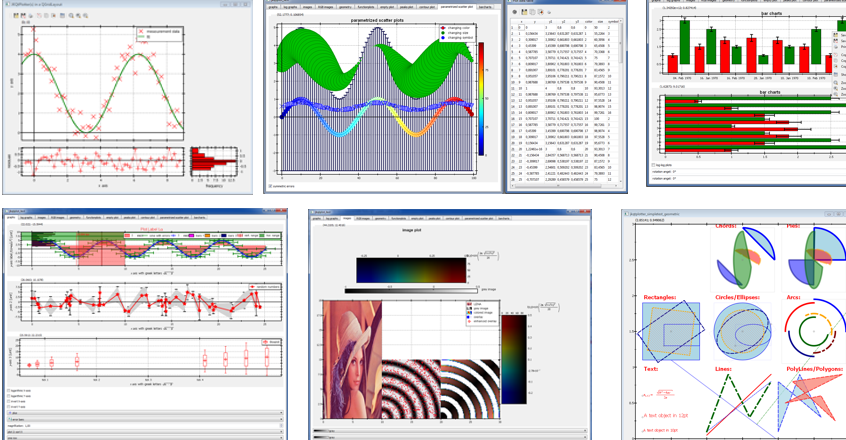Image resolution: width=846 pixels, height=440 pixels.
Task: Open the data table icon in GridLayout window toolbar
Action: (62, 16)
